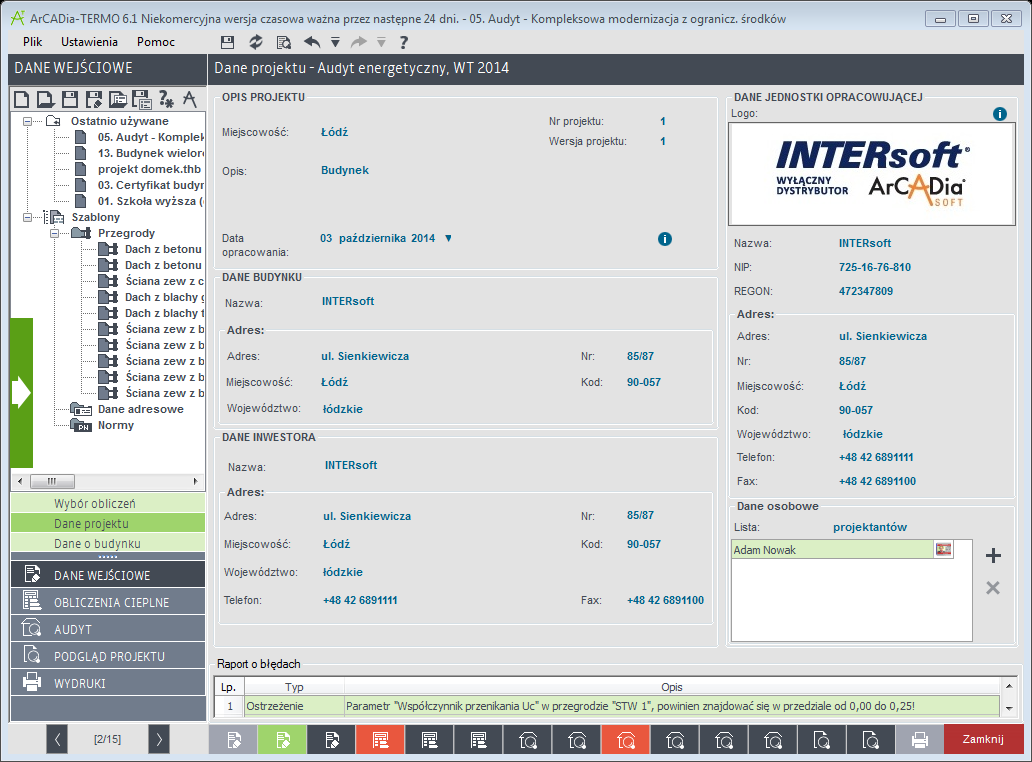Viewport: 1032px width, 762px height.
Task: Click the light gray first step icon in bottom bar
Action: click(234, 740)
